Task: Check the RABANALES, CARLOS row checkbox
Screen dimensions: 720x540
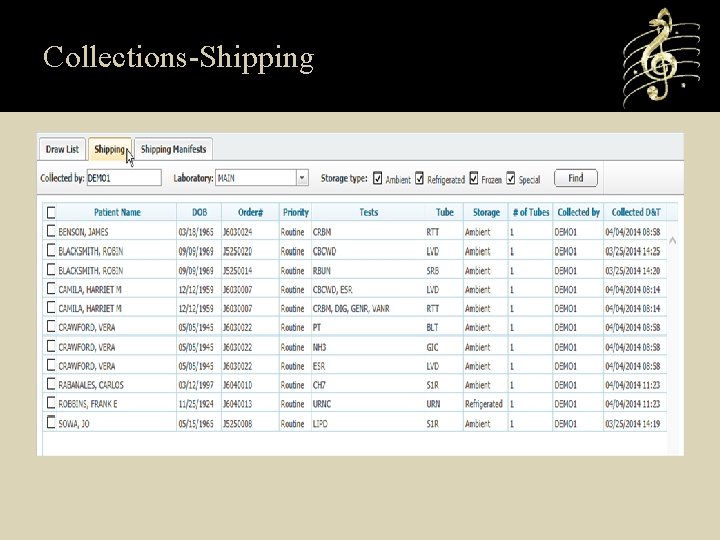Action: (x=51, y=384)
